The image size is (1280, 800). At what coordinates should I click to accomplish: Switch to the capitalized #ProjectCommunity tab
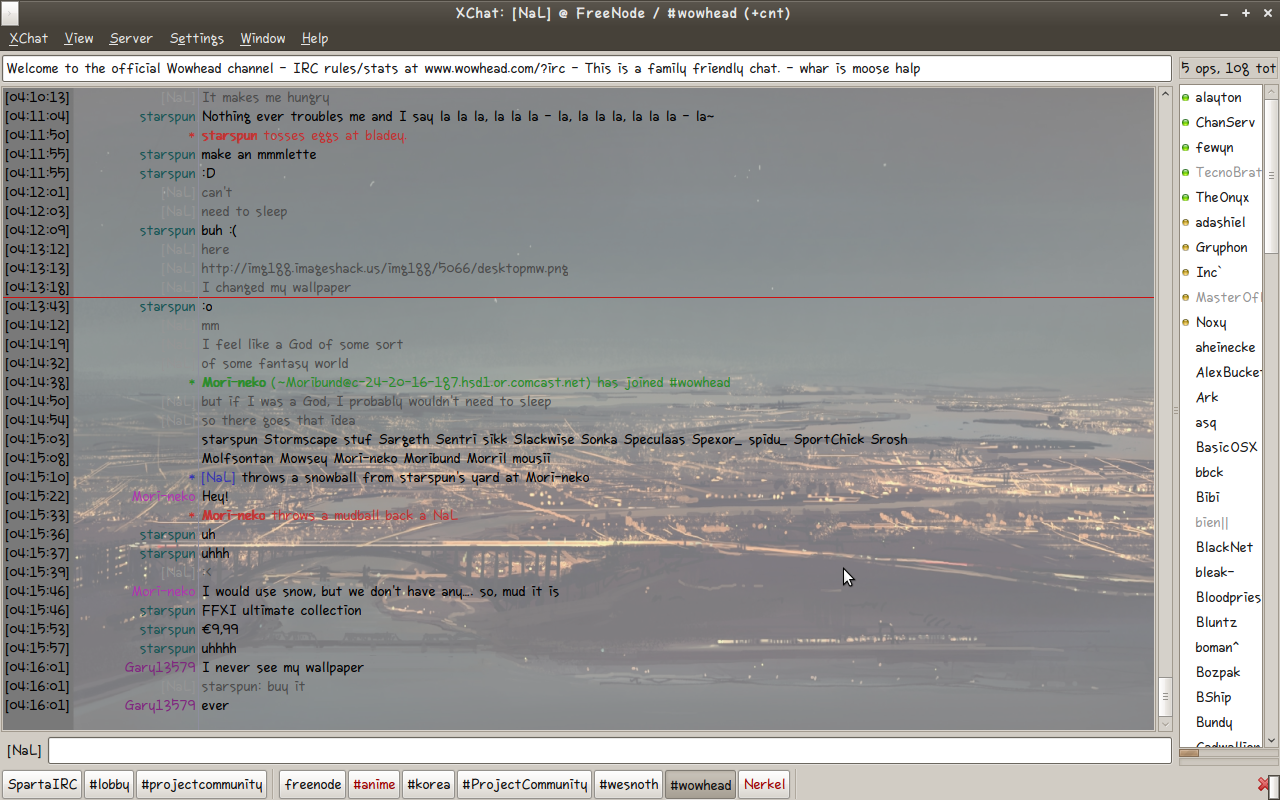[x=525, y=784]
